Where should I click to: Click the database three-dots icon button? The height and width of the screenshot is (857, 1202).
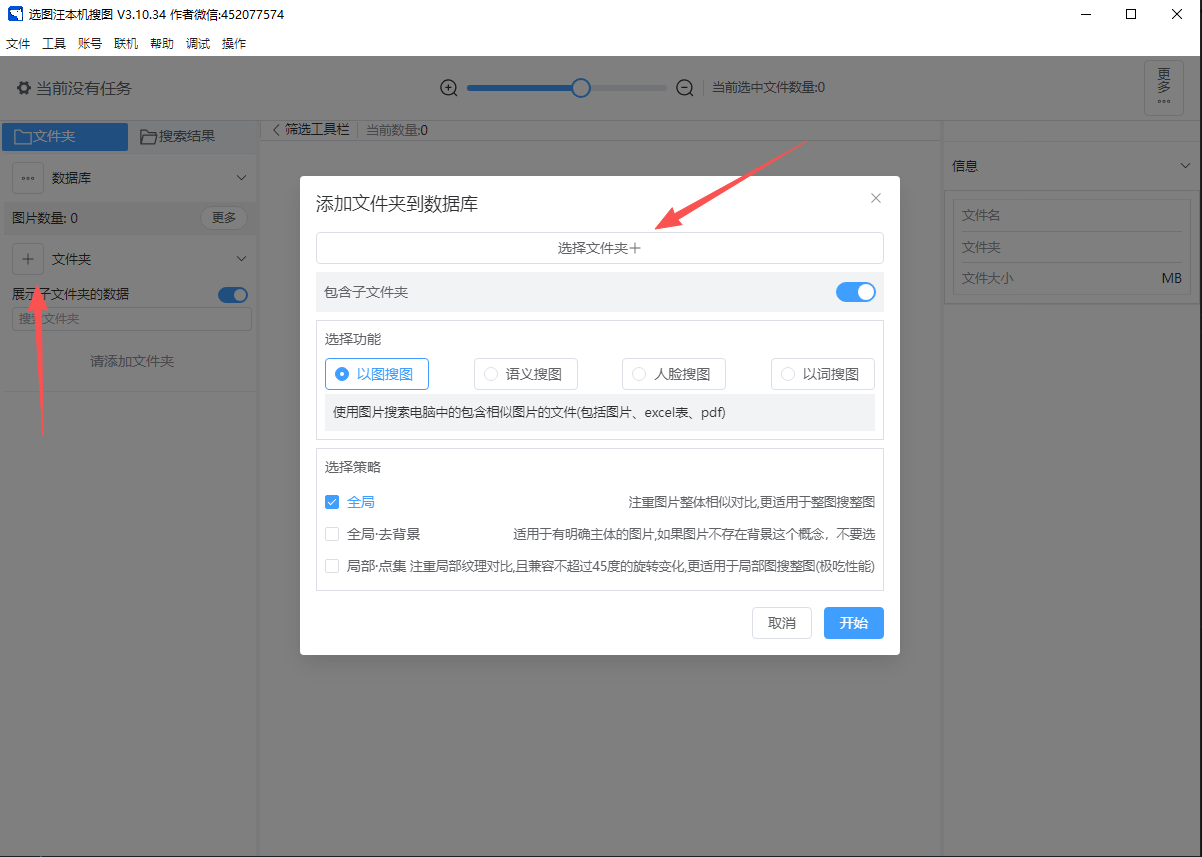click(x=28, y=178)
